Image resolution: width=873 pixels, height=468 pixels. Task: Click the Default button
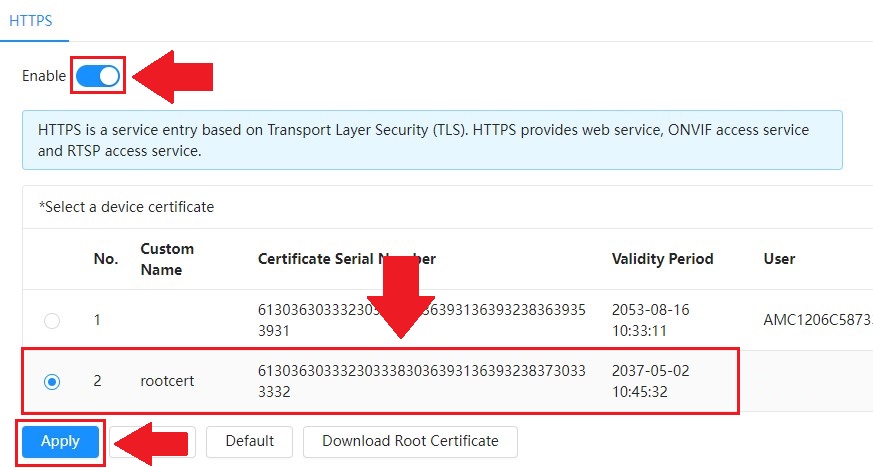tap(249, 441)
